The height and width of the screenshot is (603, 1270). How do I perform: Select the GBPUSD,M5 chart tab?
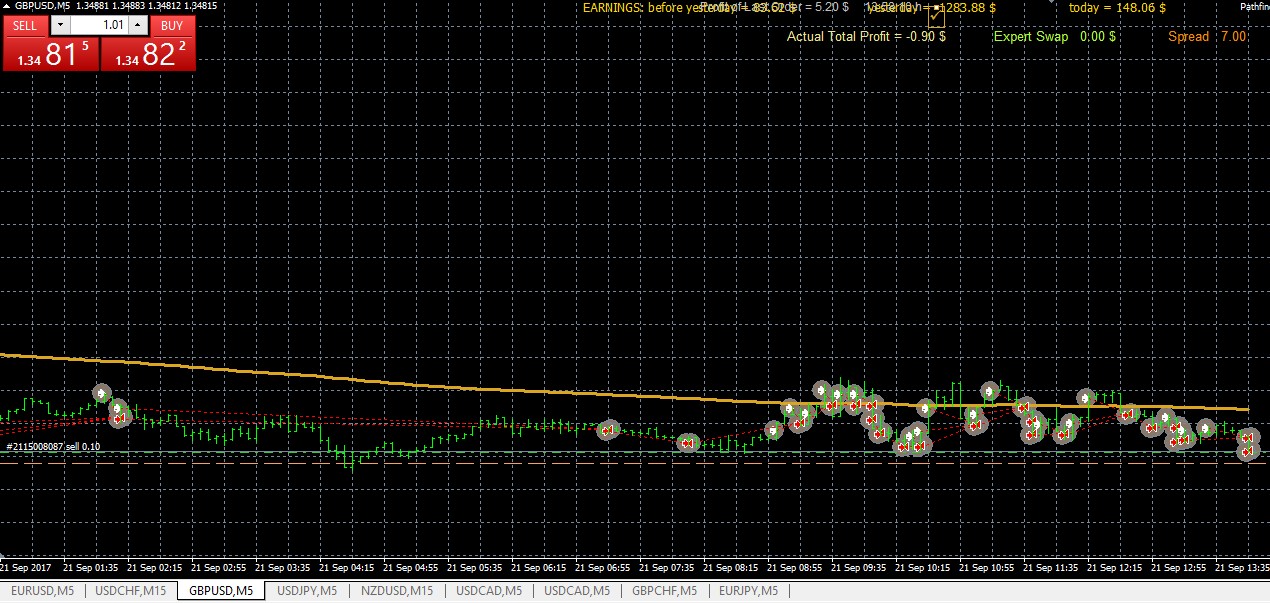(x=221, y=591)
